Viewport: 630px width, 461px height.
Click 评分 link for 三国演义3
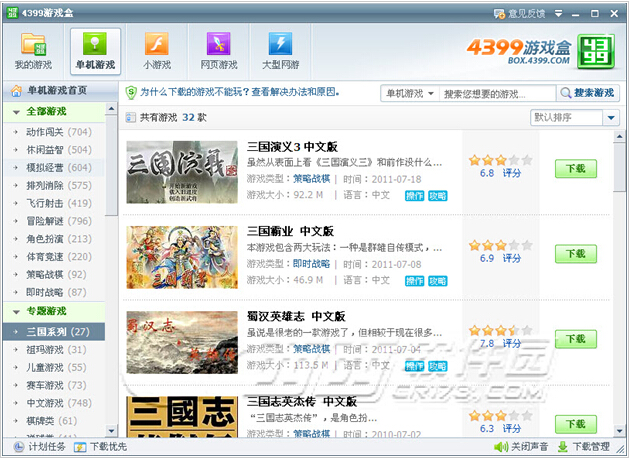point(512,173)
